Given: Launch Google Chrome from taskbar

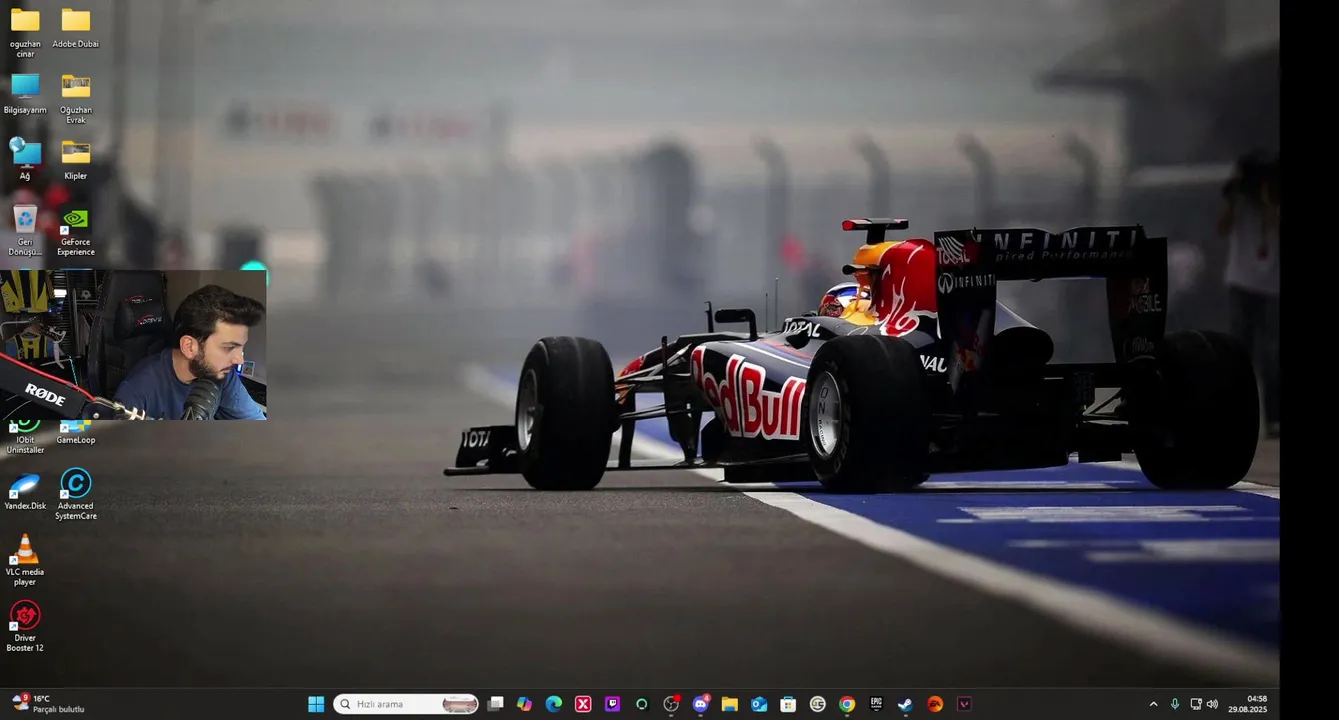Looking at the screenshot, I should click(847, 704).
